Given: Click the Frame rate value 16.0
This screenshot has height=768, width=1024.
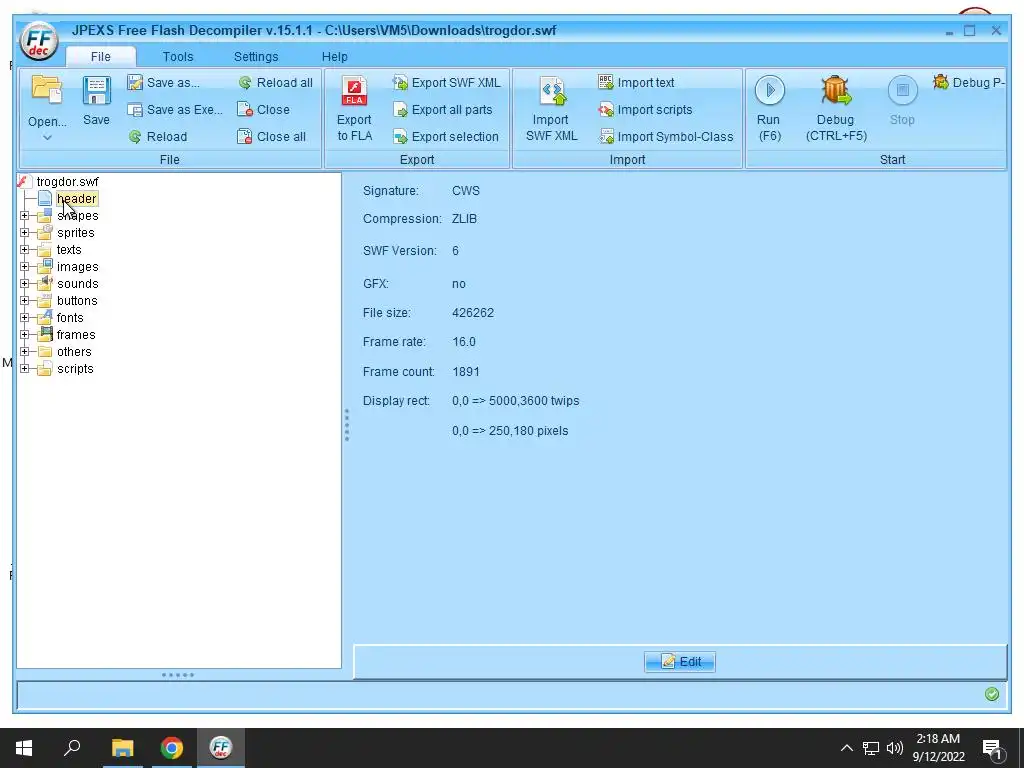Looking at the screenshot, I should (x=464, y=342).
